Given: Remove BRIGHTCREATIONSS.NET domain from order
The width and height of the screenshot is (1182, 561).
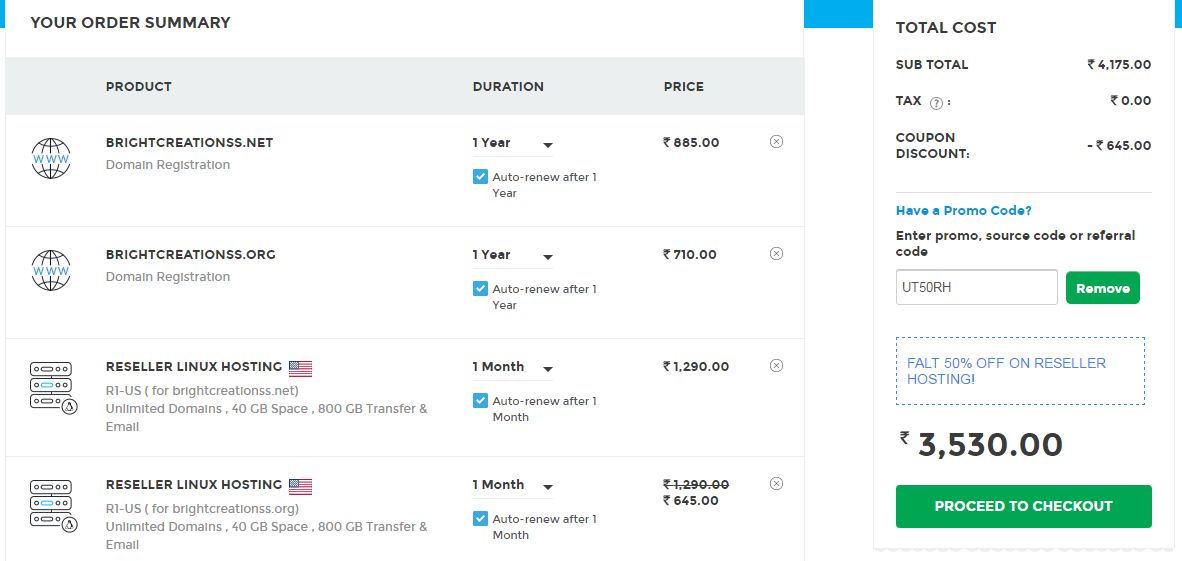Looking at the screenshot, I should 776,142.
